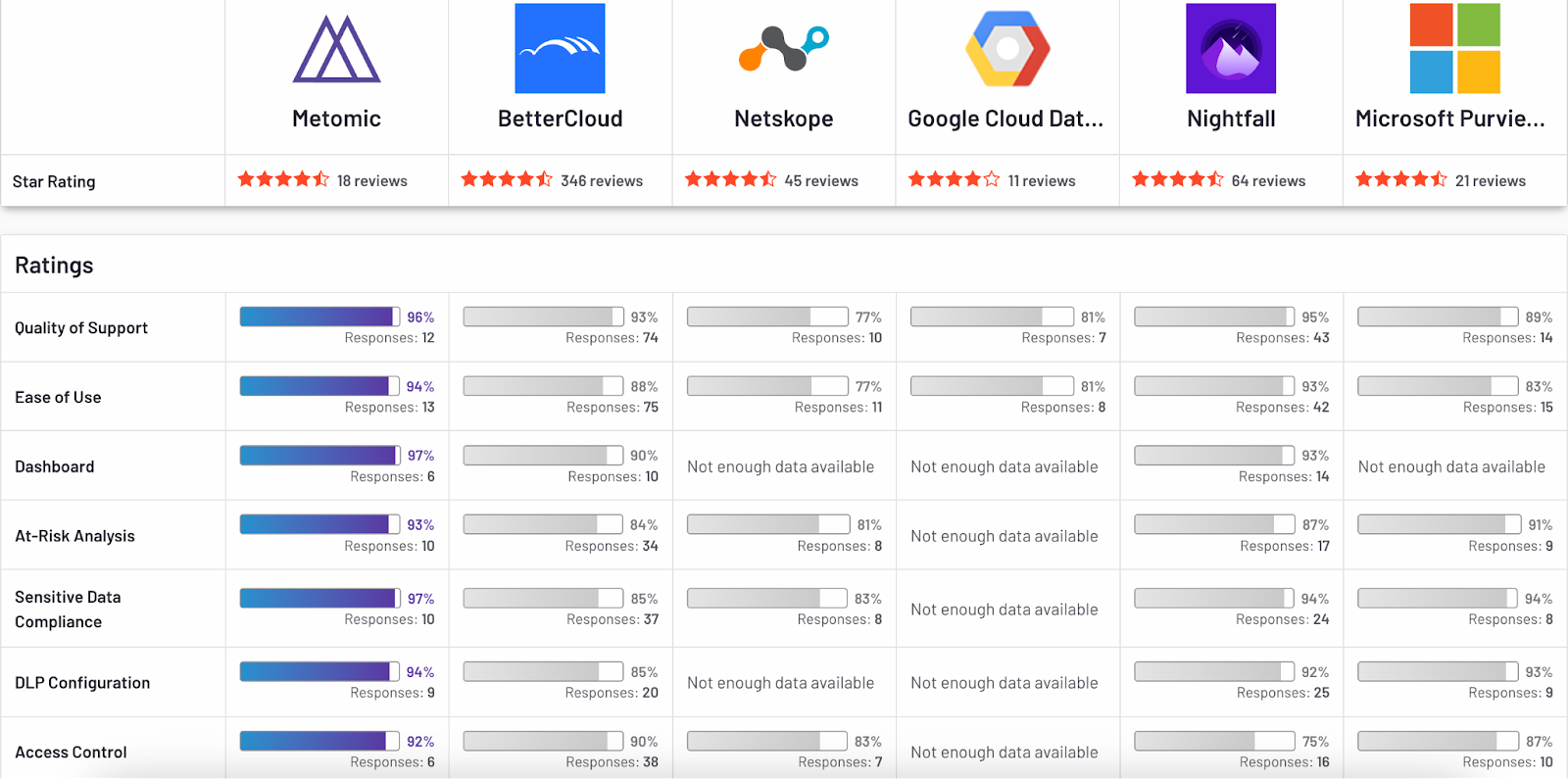The image size is (1568, 779).
Task: Click the Metomic triangle logo
Action: coord(336,49)
